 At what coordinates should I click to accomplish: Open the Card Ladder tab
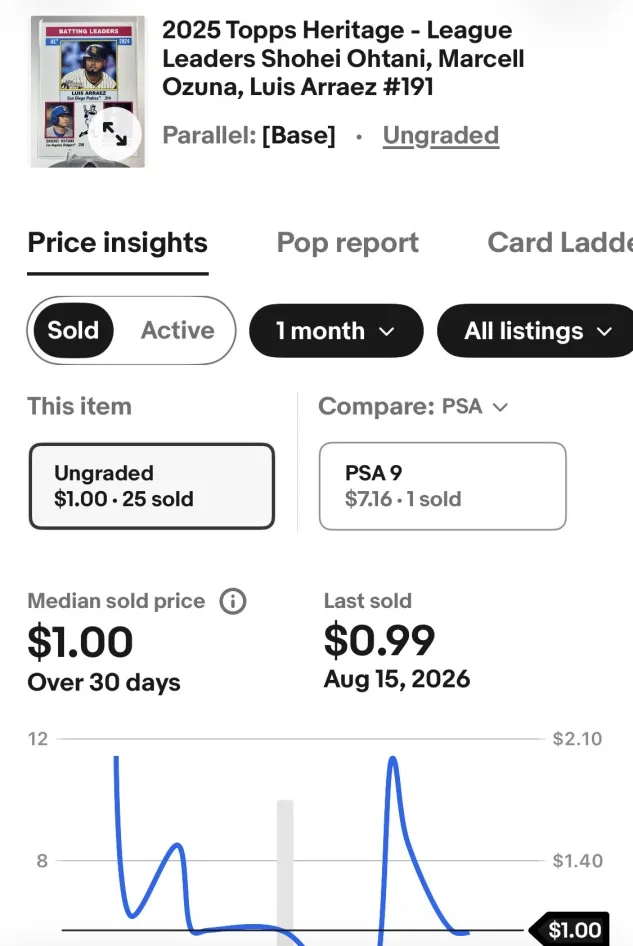click(x=560, y=243)
